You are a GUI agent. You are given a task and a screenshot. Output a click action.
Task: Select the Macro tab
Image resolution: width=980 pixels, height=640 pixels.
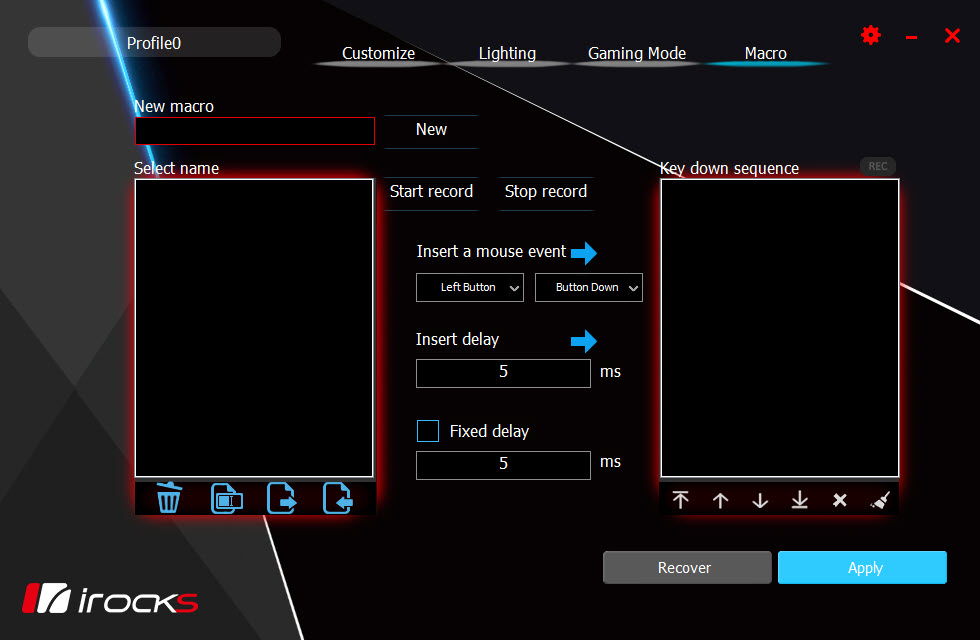click(x=766, y=54)
